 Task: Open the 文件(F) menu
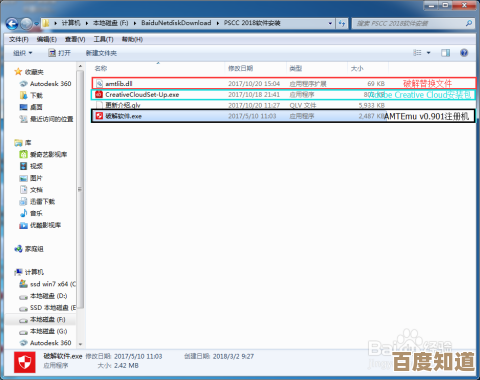click(19, 39)
